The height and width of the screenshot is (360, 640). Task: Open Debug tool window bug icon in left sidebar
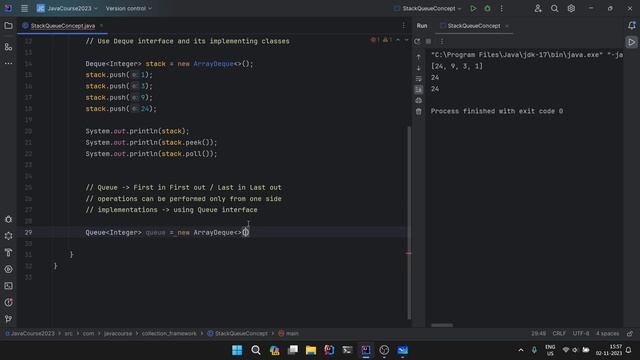tap(8, 220)
